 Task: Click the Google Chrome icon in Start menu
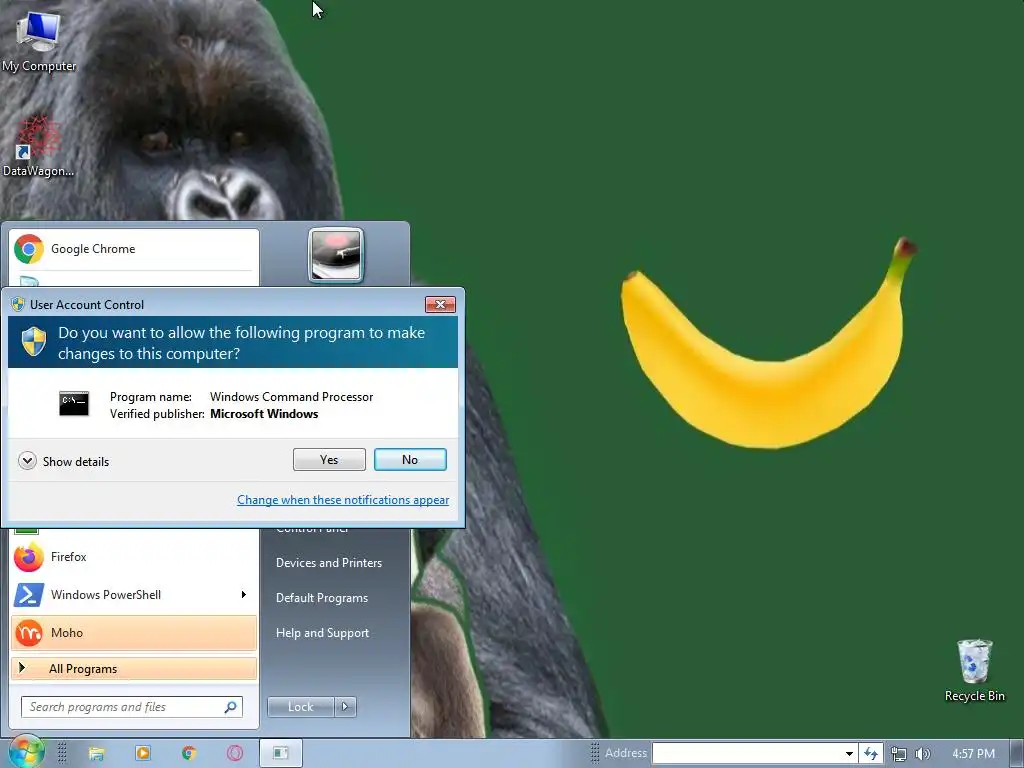[x=29, y=249]
